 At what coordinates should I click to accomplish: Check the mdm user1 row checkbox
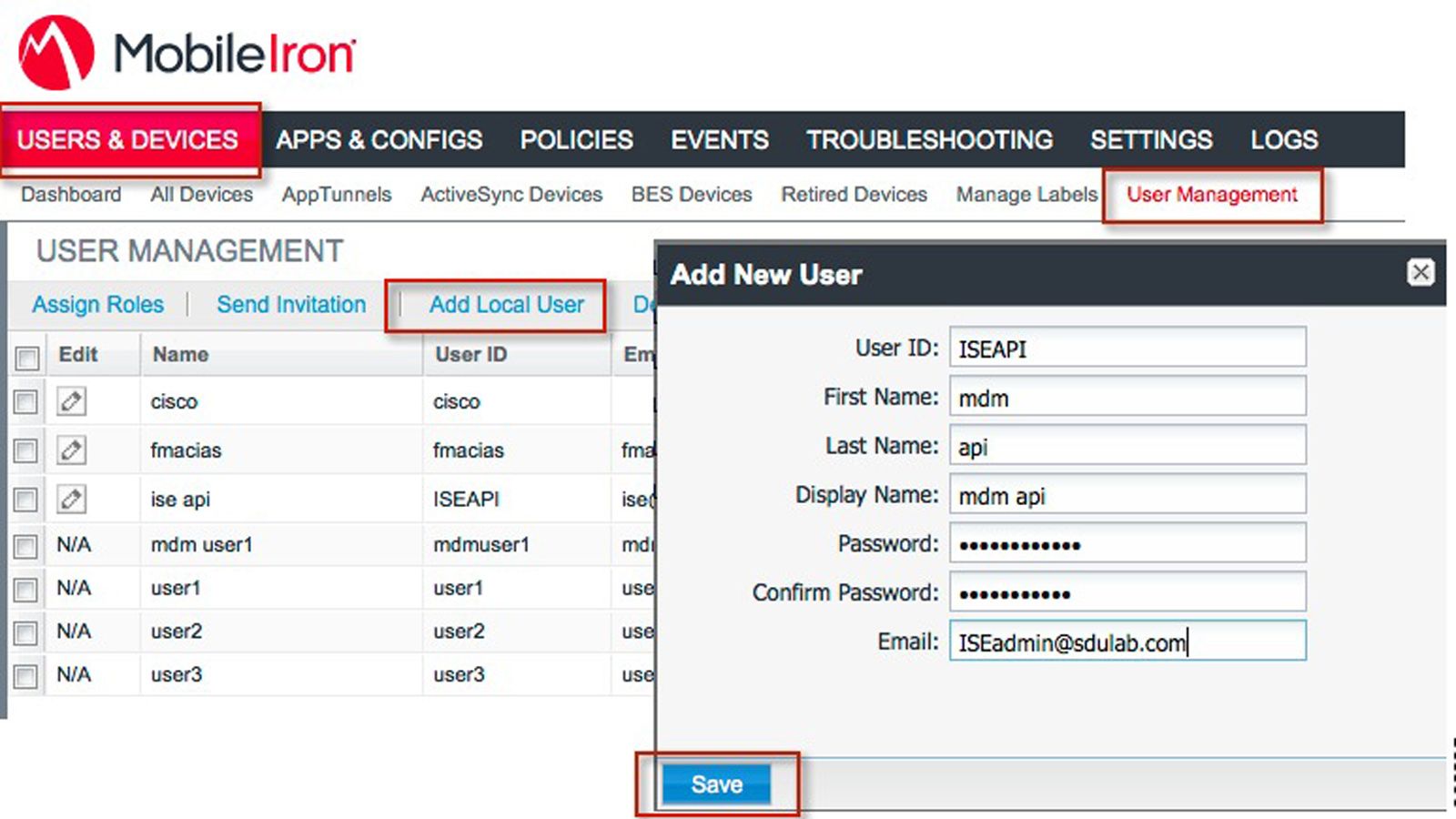click(x=25, y=544)
